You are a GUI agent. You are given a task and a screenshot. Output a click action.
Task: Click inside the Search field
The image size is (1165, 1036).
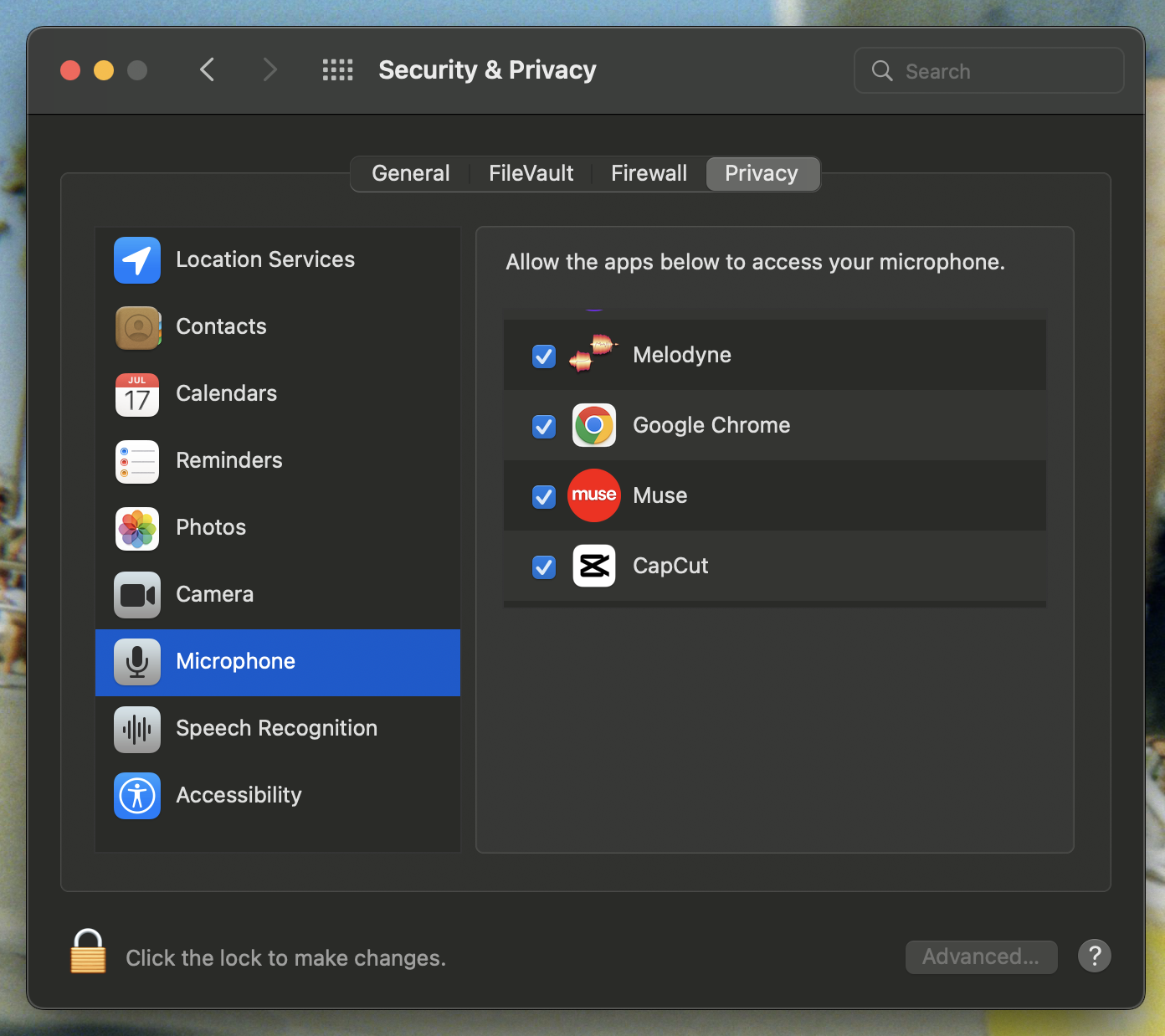pos(988,70)
